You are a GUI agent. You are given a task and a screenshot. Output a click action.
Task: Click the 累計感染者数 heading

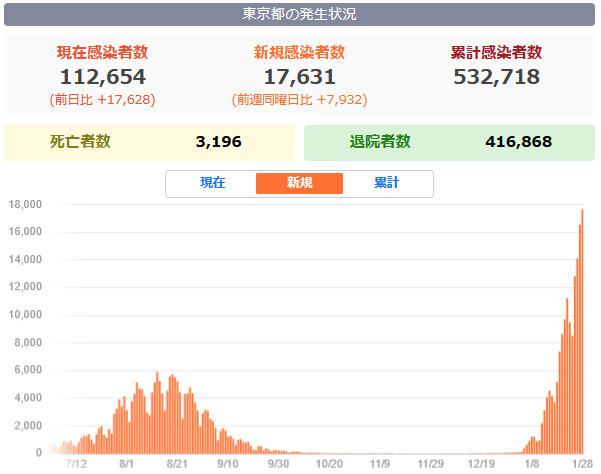coord(496,52)
